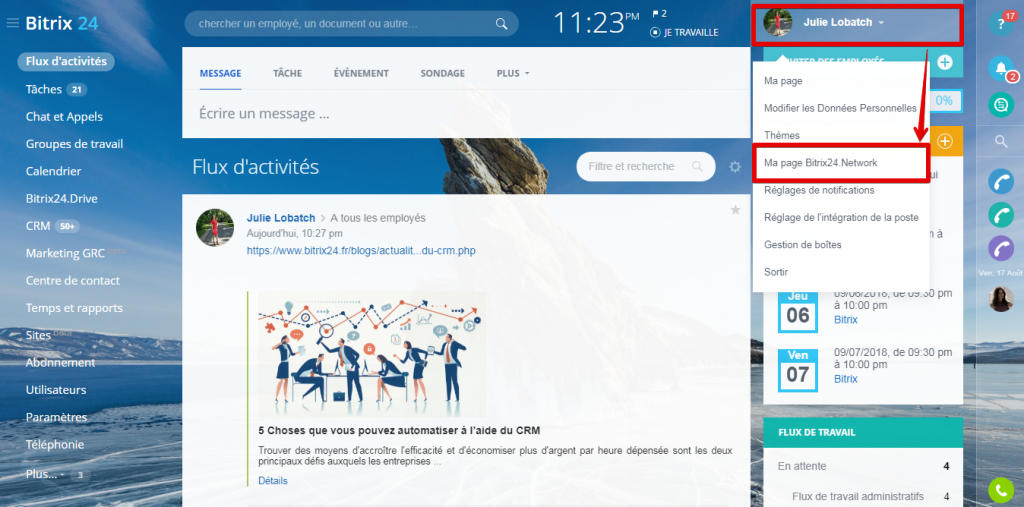The image size is (1024, 507).
Task: Open Chat et Appels
Action: pos(64,117)
